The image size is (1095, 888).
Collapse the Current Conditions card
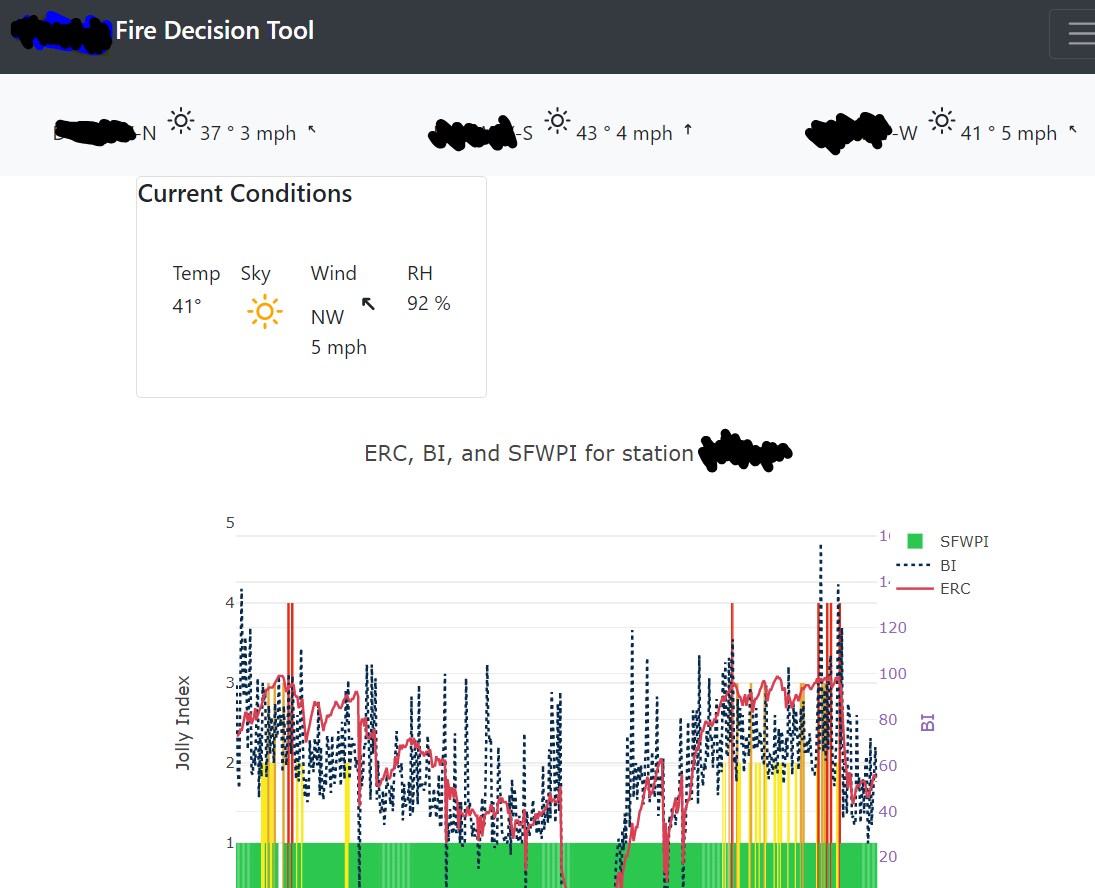tap(244, 193)
